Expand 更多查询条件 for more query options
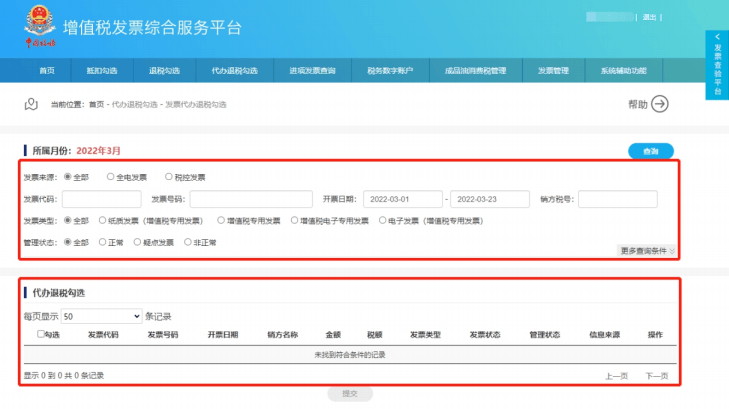Image resolution: width=729 pixels, height=409 pixels. point(648,250)
